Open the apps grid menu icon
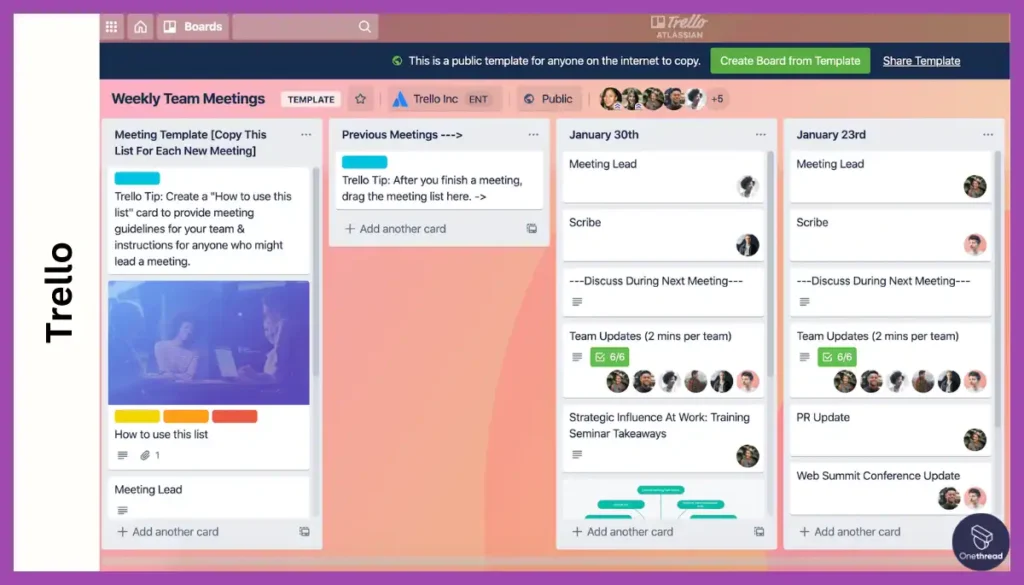Viewport: 1024px width, 585px height. tap(112, 27)
